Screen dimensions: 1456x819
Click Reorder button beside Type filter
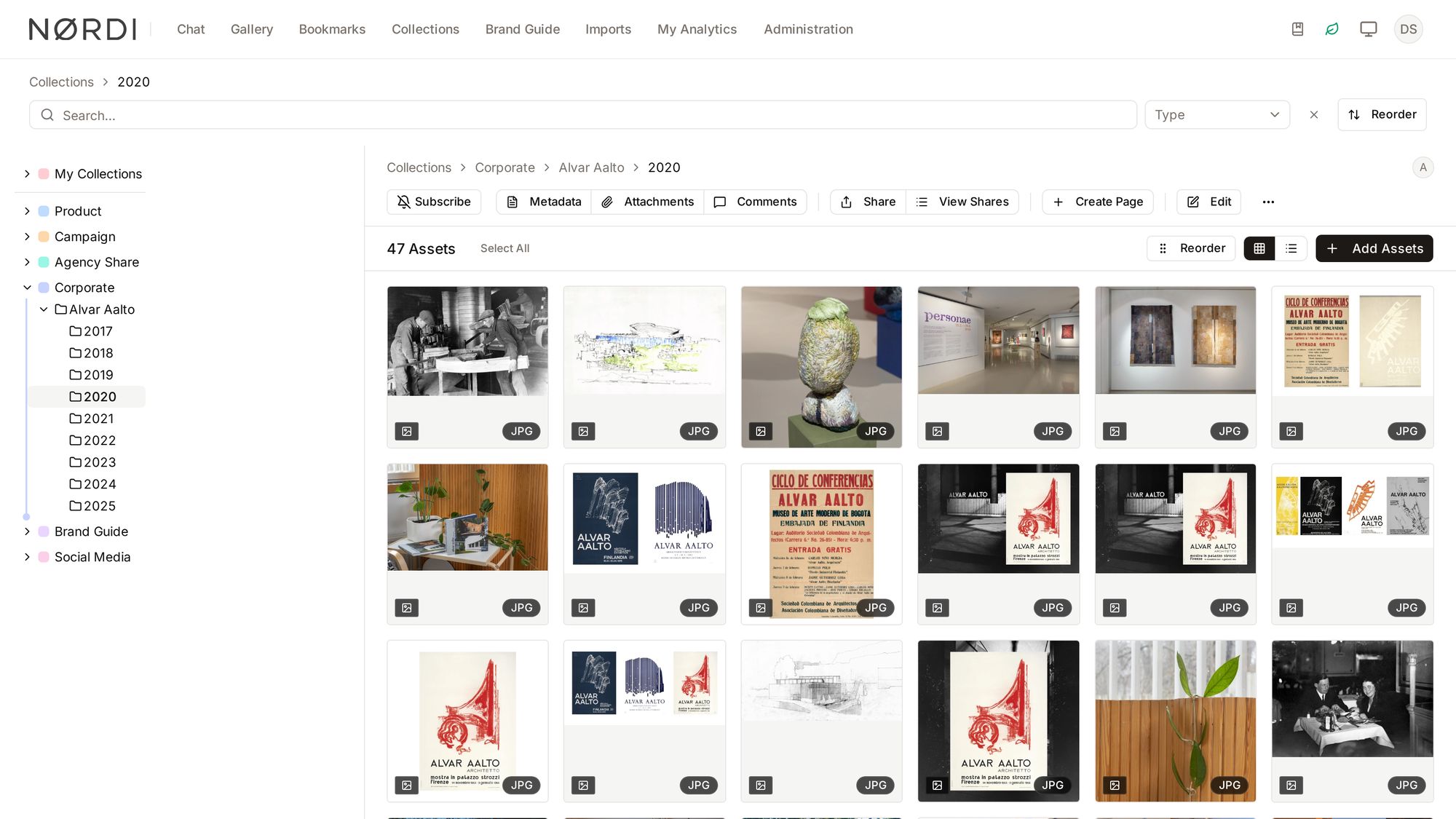click(1382, 114)
